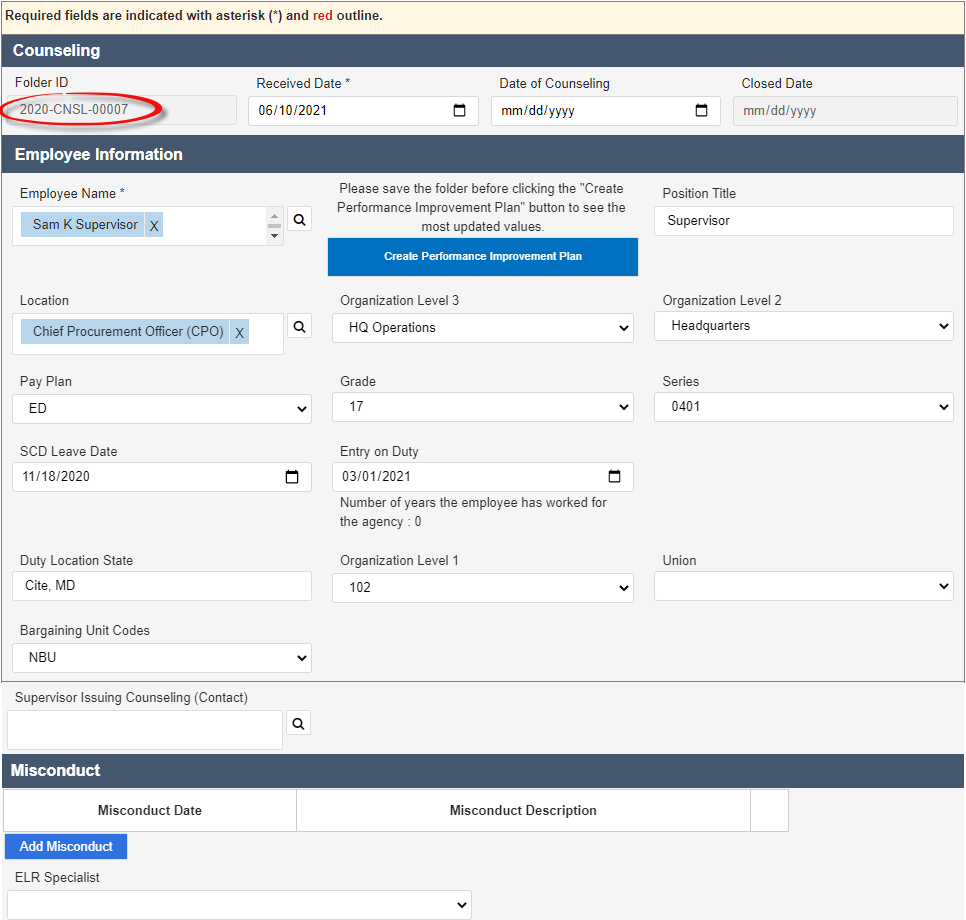The width and height of the screenshot is (966, 920).
Task: Open Bargaining Unit Codes dropdown
Action: (x=162, y=657)
